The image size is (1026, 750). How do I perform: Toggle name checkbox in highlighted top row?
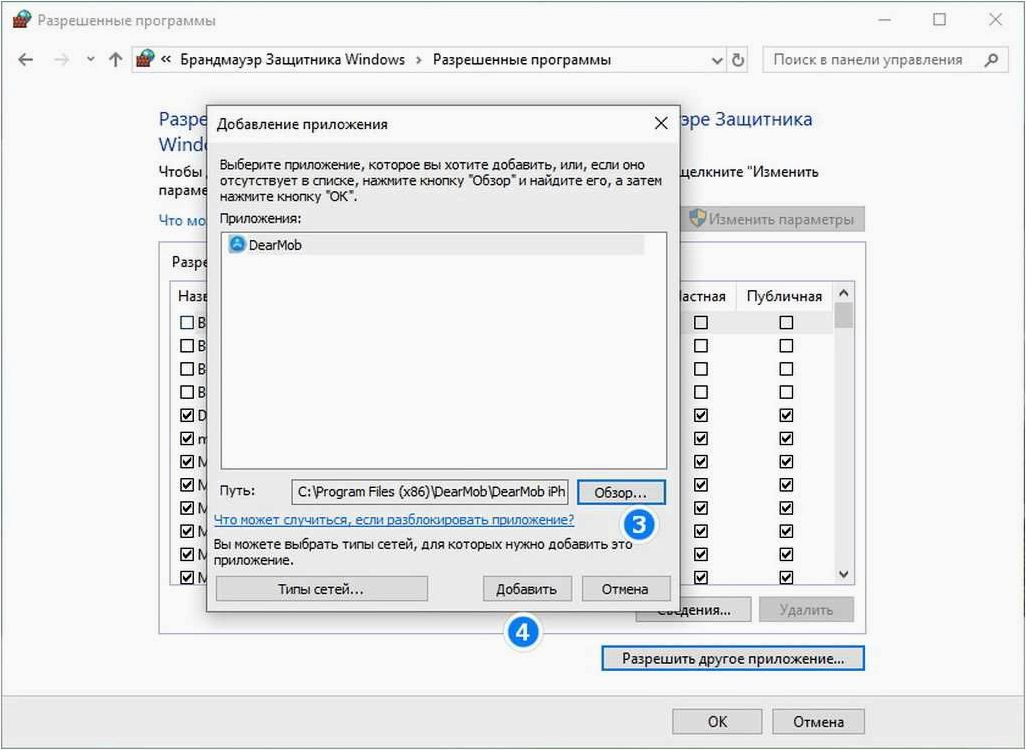pos(187,323)
